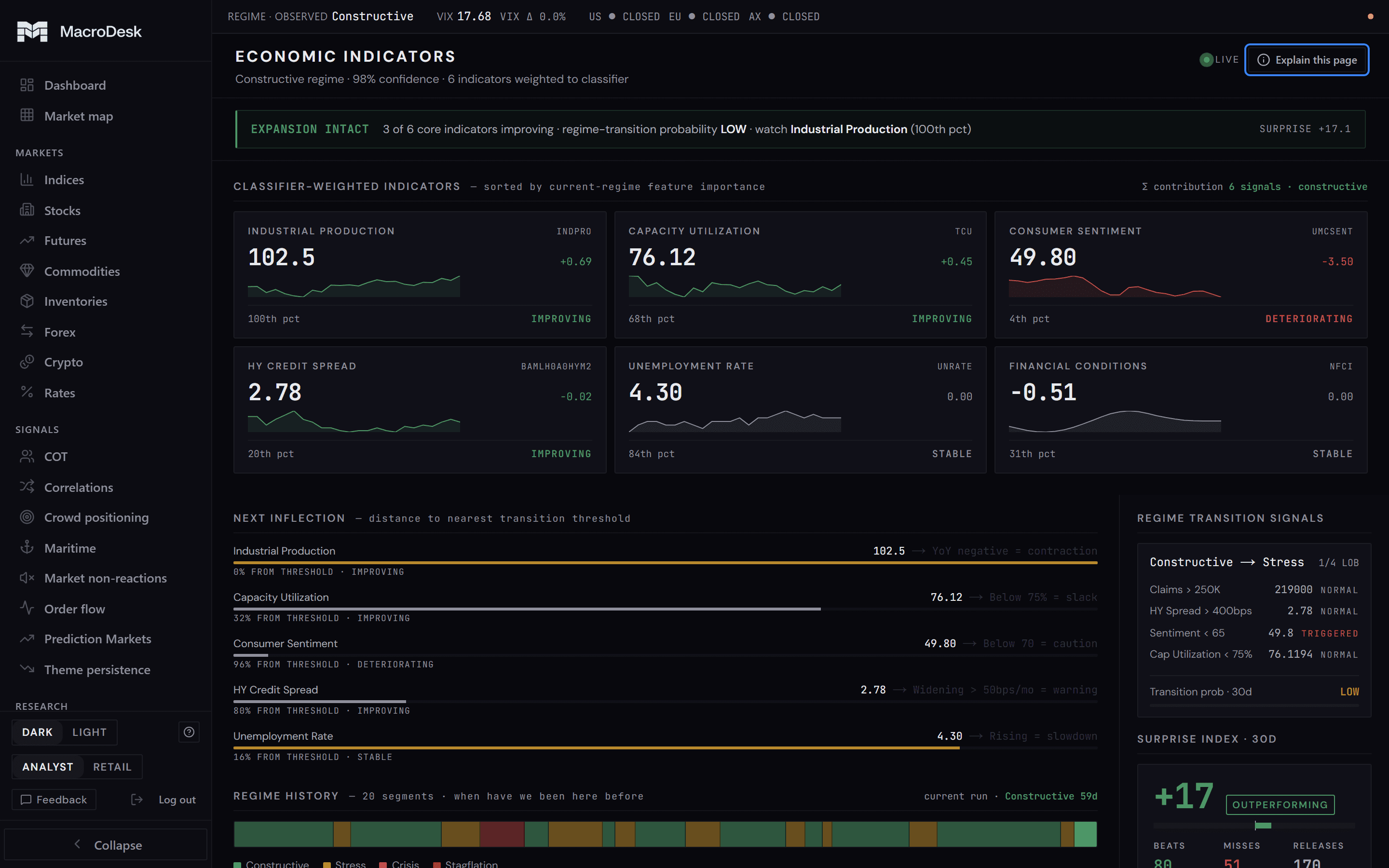Click the Commodities gem icon
Viewport: 1389px width, 868px height.
coord(27,271)
